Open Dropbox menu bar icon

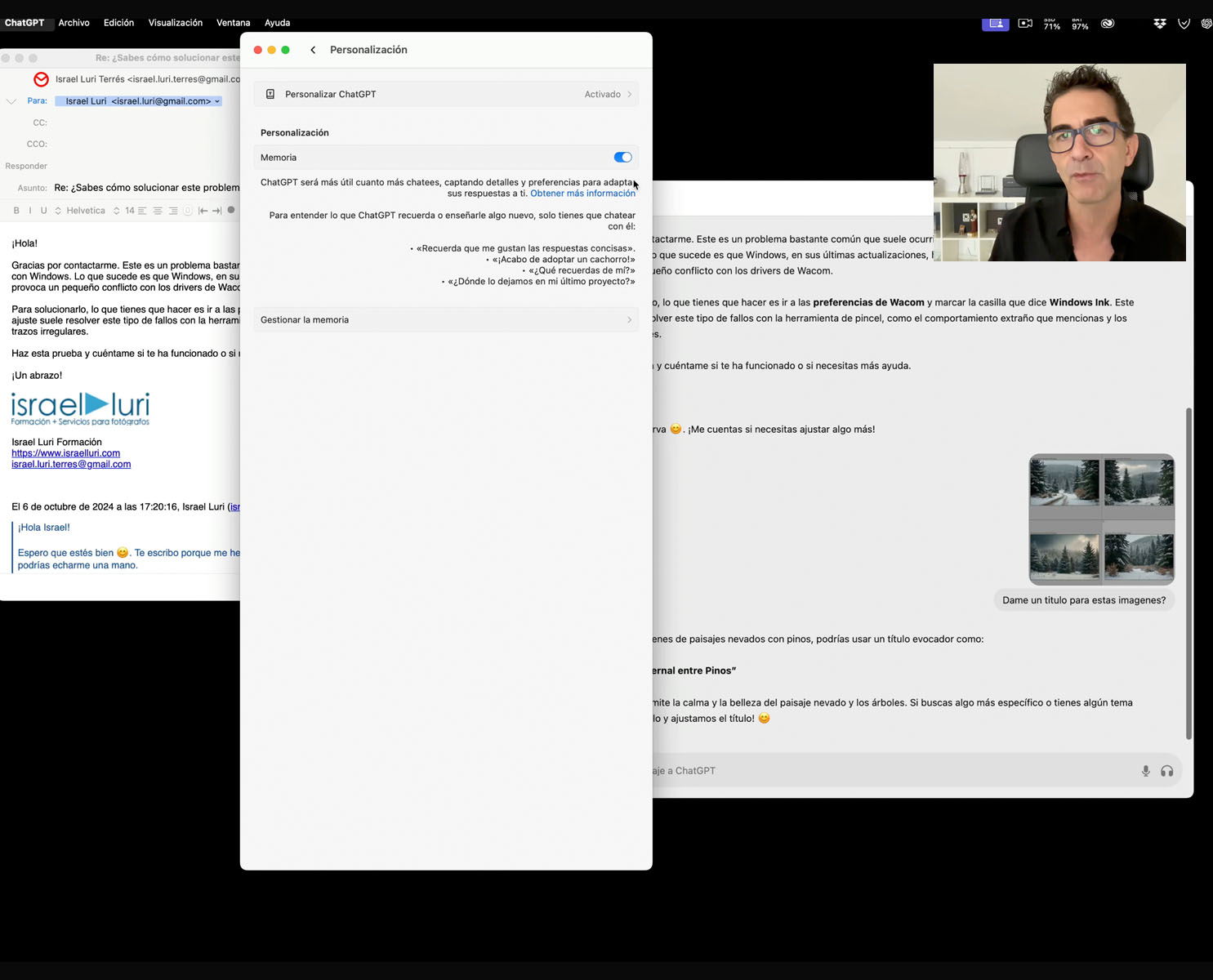pyautogui.click(x=1160, y=24)
